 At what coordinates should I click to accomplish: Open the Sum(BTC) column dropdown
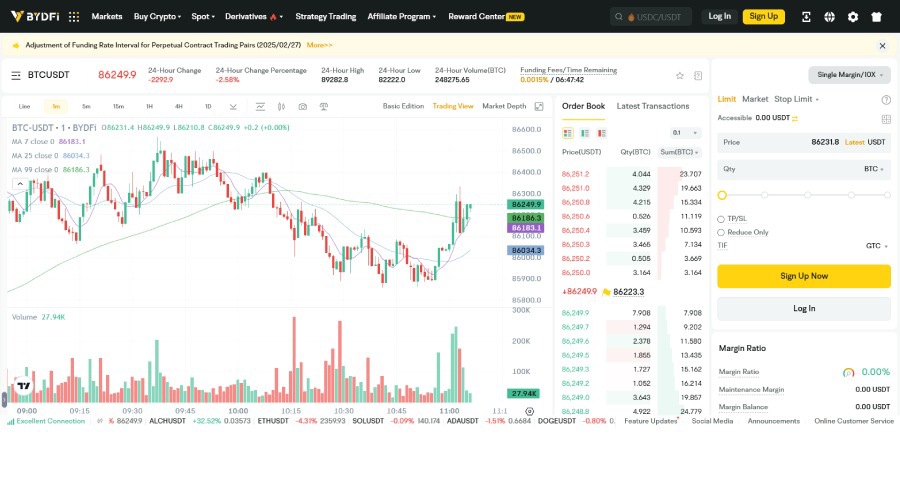[x=679, y=152]
